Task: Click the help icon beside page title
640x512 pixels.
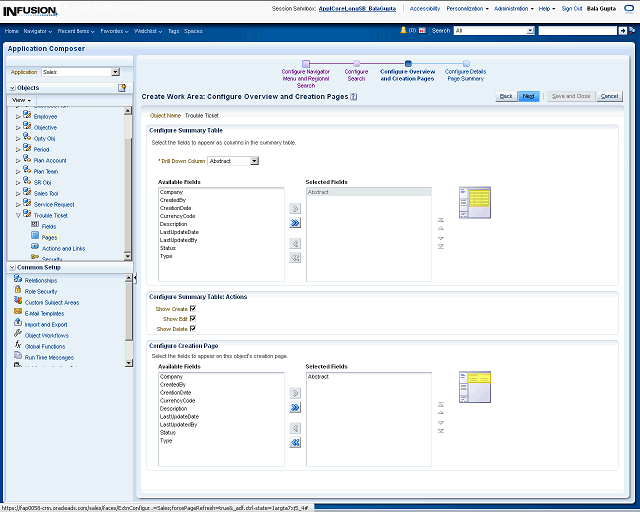Action: pos(354,97)
